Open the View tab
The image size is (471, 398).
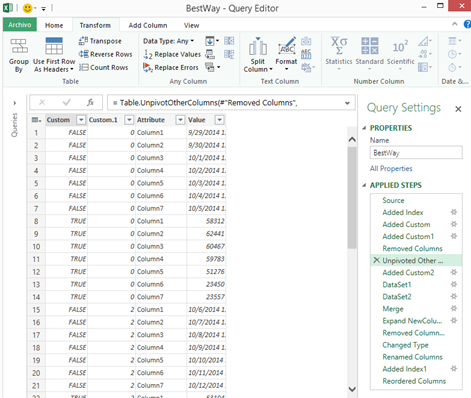(191, 25)
